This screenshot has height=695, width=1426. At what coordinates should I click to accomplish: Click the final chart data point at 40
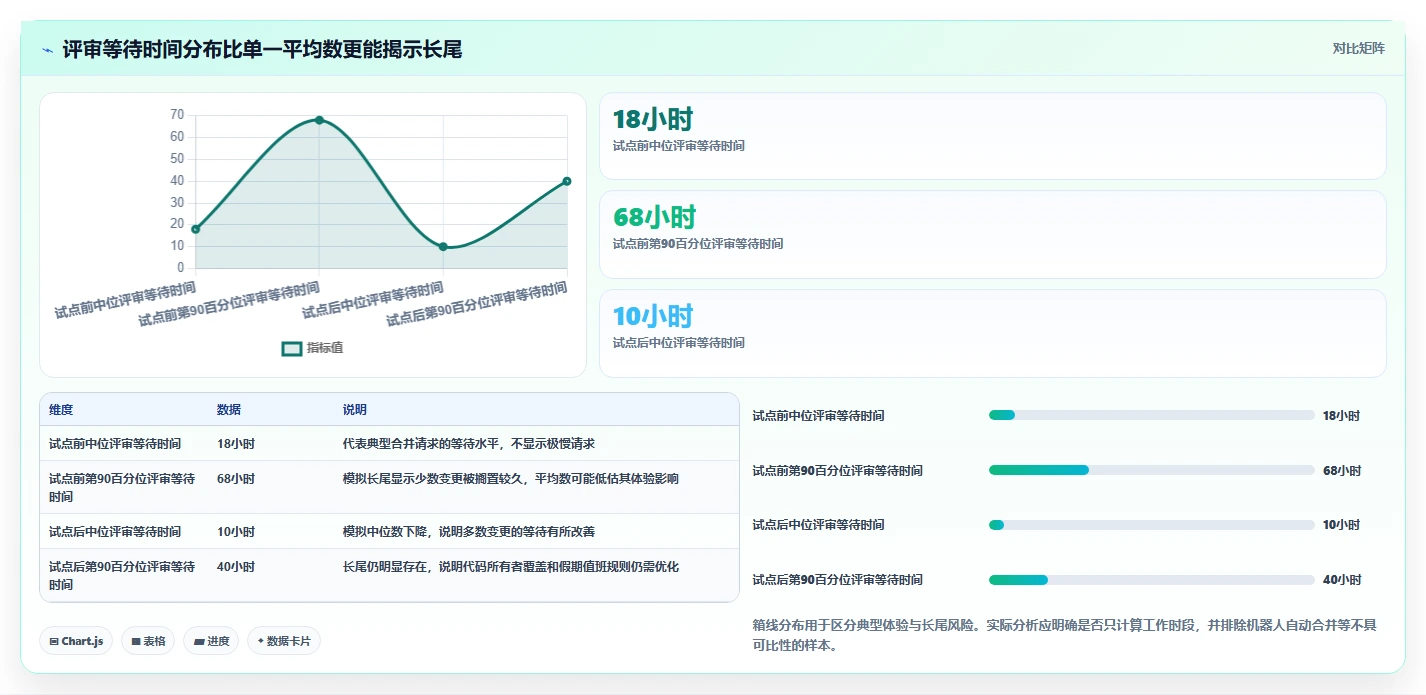[567, 181]
